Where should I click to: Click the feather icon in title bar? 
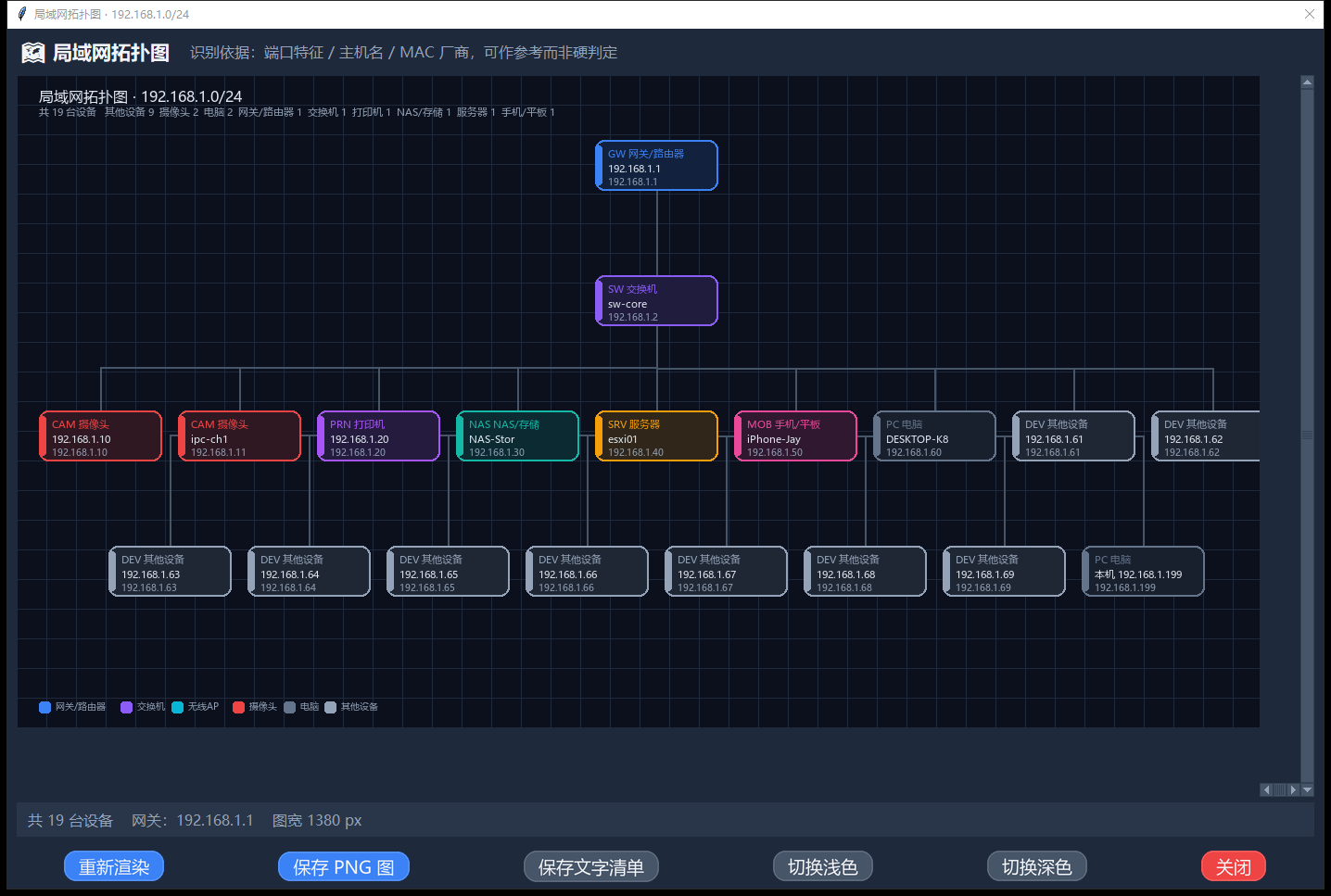click(22, 14)
